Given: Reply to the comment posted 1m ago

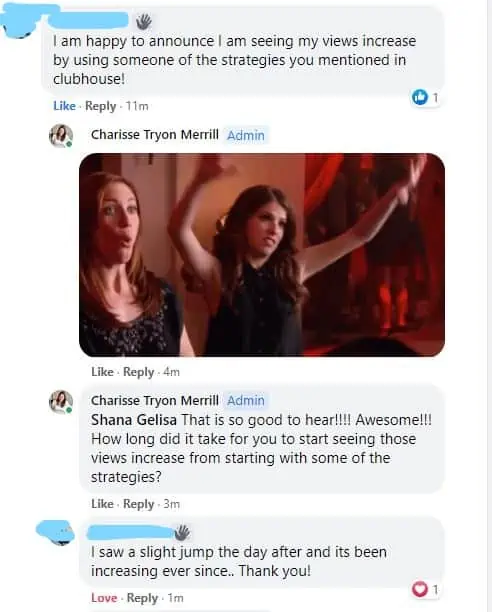Looking at the screenshot, I should (x=142, y=598).
